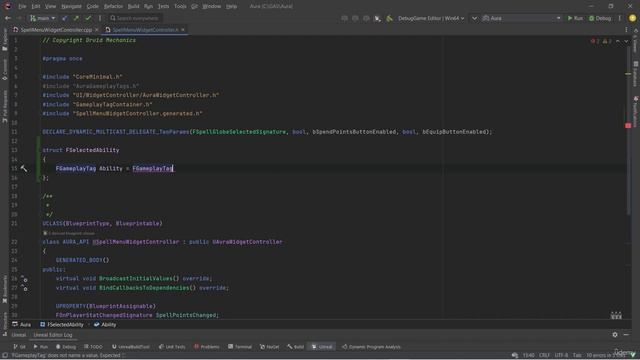
Task: Switch to Unreal tab in bottom panel
Action: click(x=18, y=335)
